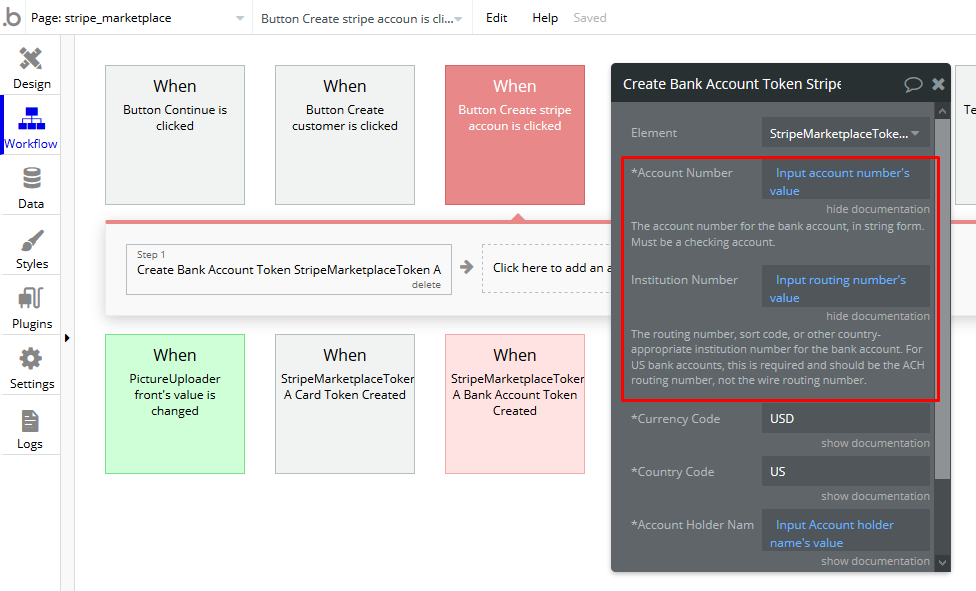Select the Button Create stripe accoun event

515,135
